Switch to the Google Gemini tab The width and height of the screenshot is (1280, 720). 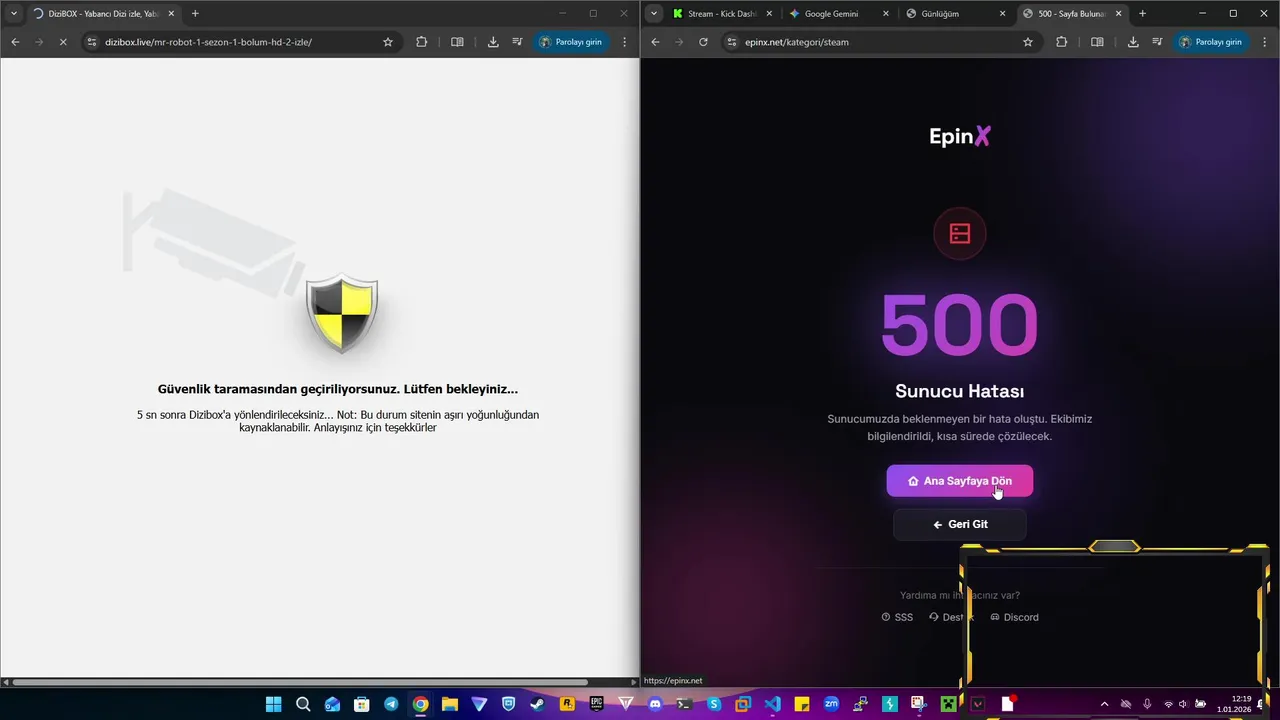[x=838, y=14]
